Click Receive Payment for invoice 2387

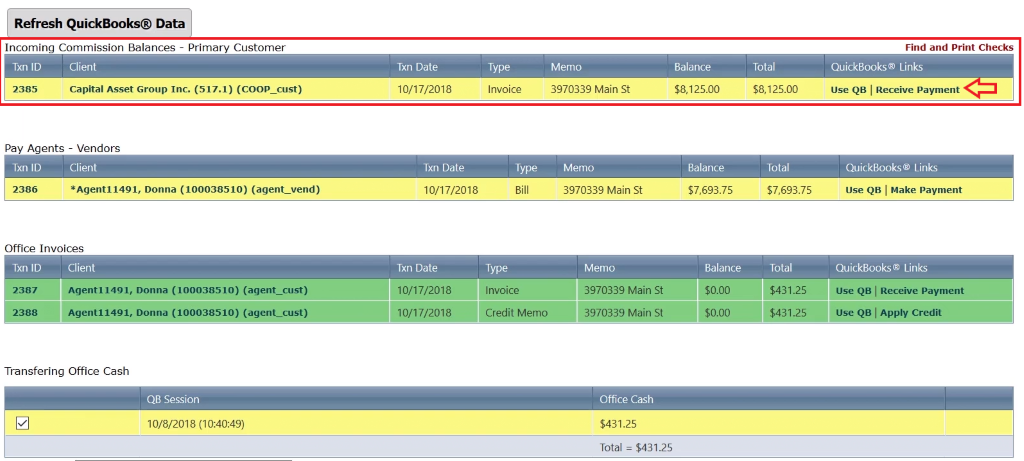click(921, 290)
